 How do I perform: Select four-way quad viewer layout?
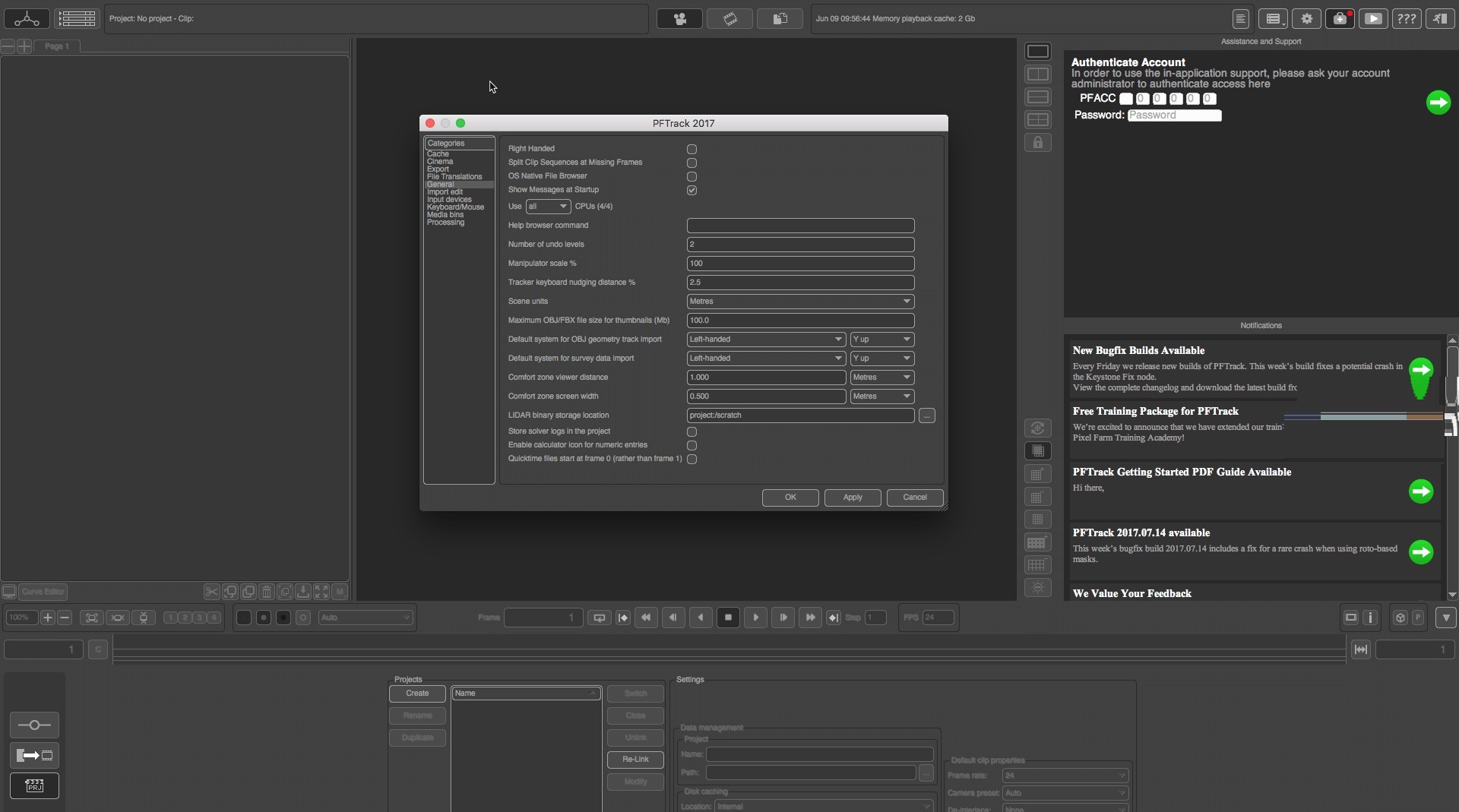click(x=1037, y=119)
